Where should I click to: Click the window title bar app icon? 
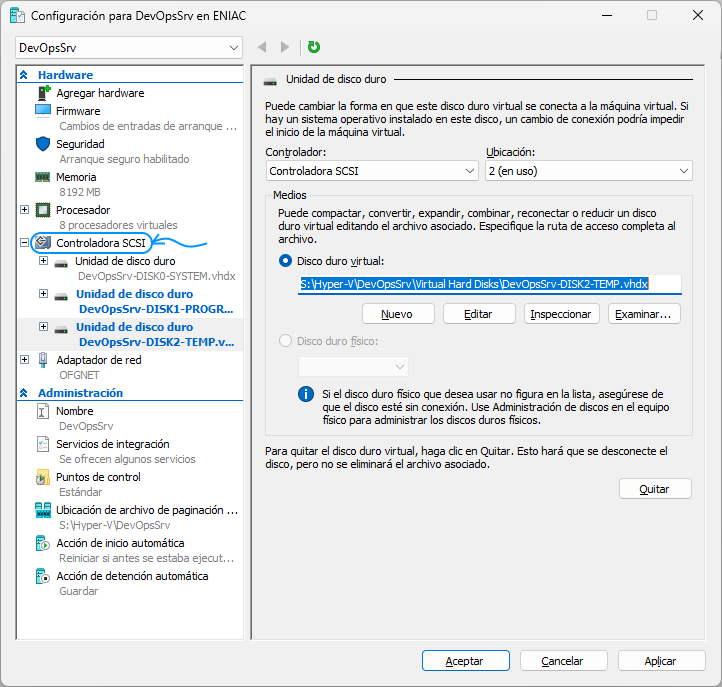(17, 16)
